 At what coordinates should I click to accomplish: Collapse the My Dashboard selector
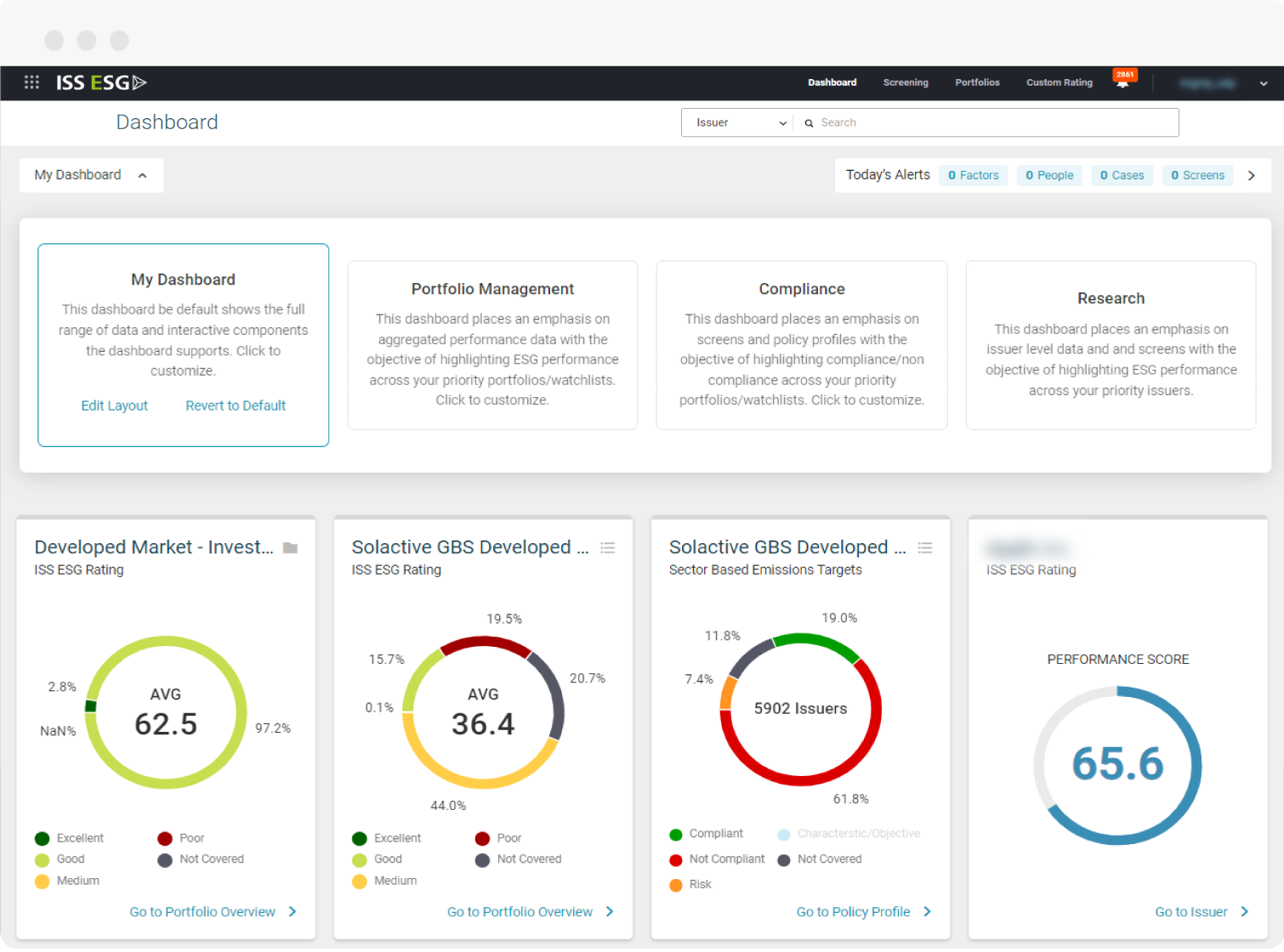pos(91,175)
